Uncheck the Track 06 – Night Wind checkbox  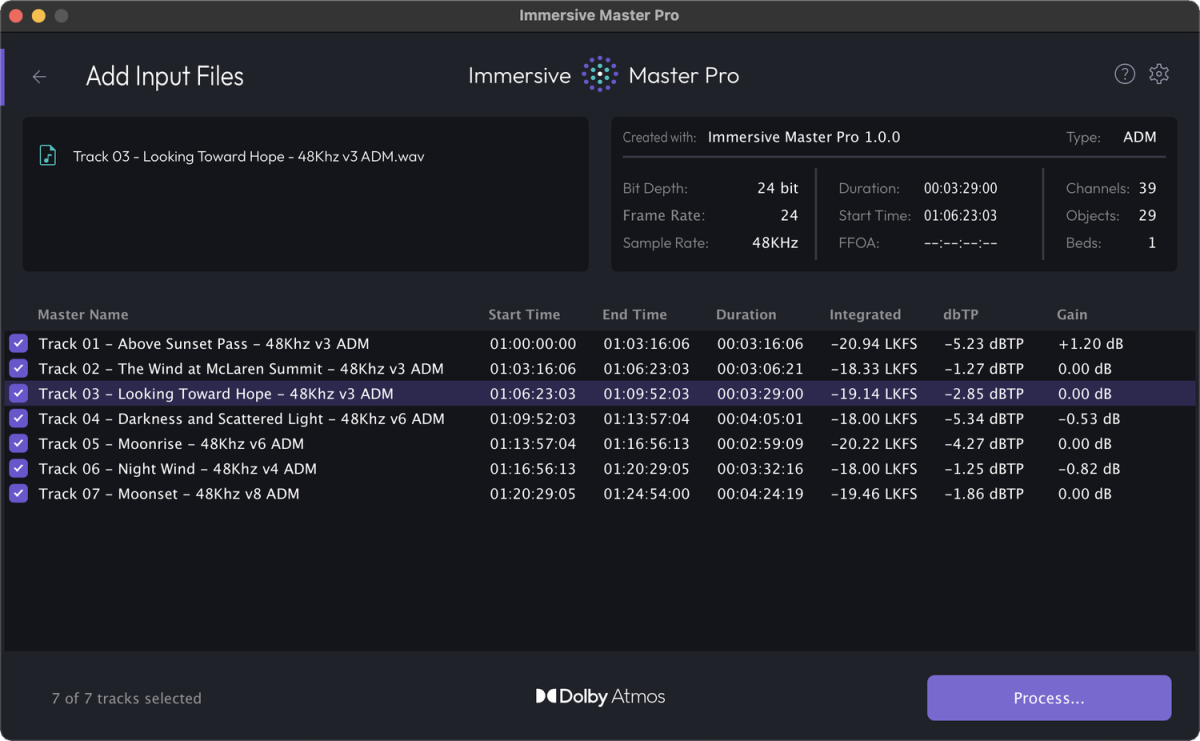[x=18, y=468]
